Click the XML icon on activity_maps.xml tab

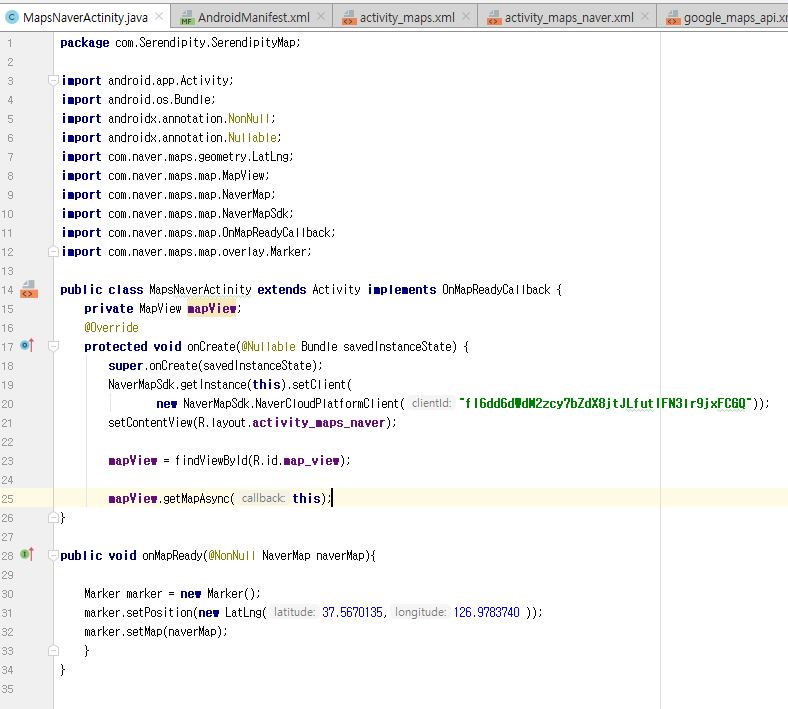348,18
